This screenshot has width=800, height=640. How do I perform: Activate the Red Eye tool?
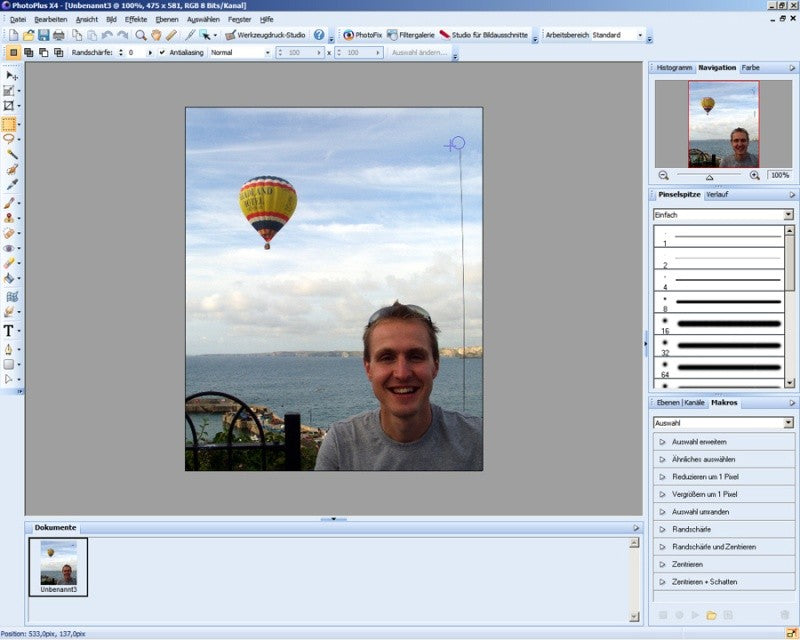9,248
